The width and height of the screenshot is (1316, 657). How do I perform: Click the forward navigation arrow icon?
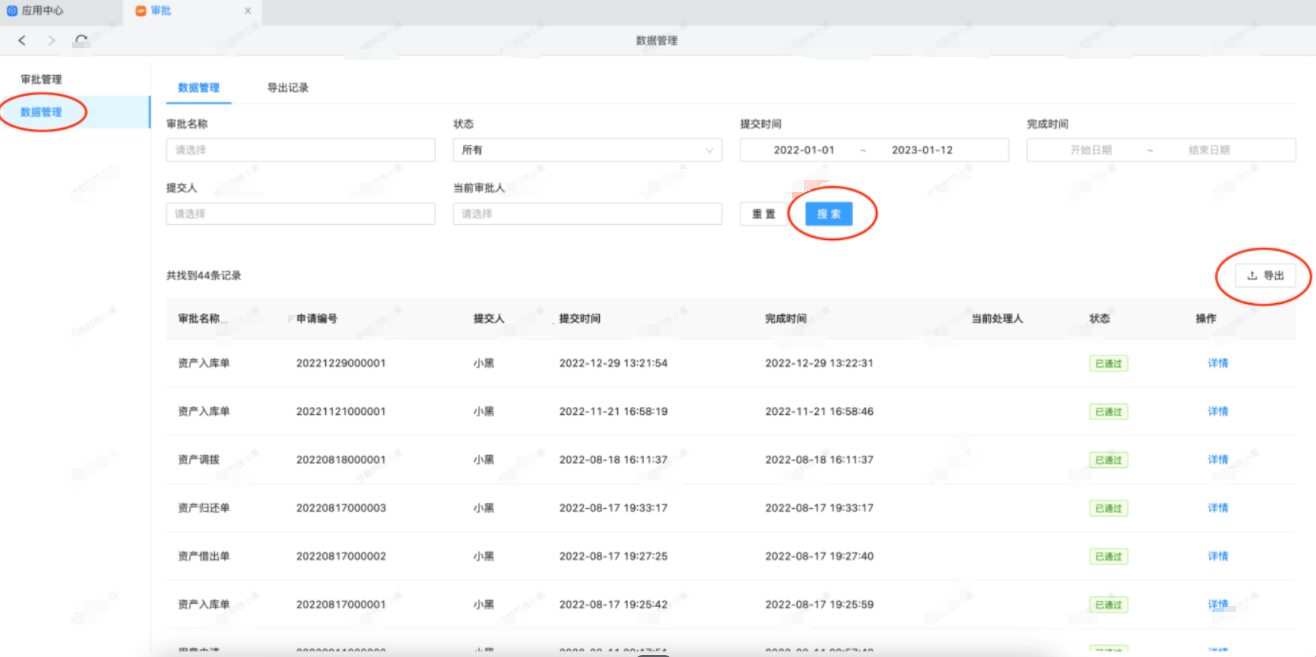coord(52,41)
